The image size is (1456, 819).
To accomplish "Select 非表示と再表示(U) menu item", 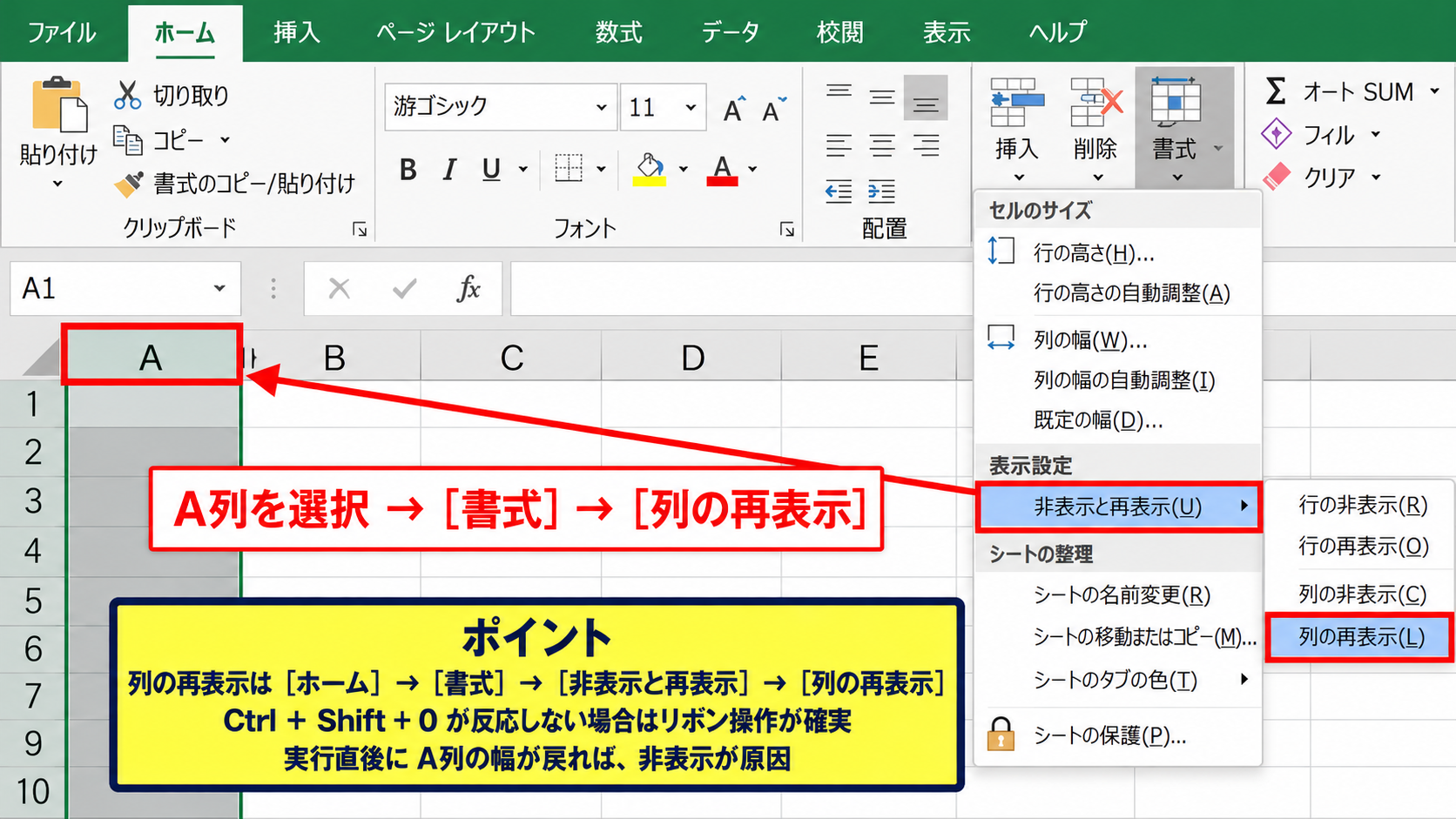I will tap(1119, 507).
